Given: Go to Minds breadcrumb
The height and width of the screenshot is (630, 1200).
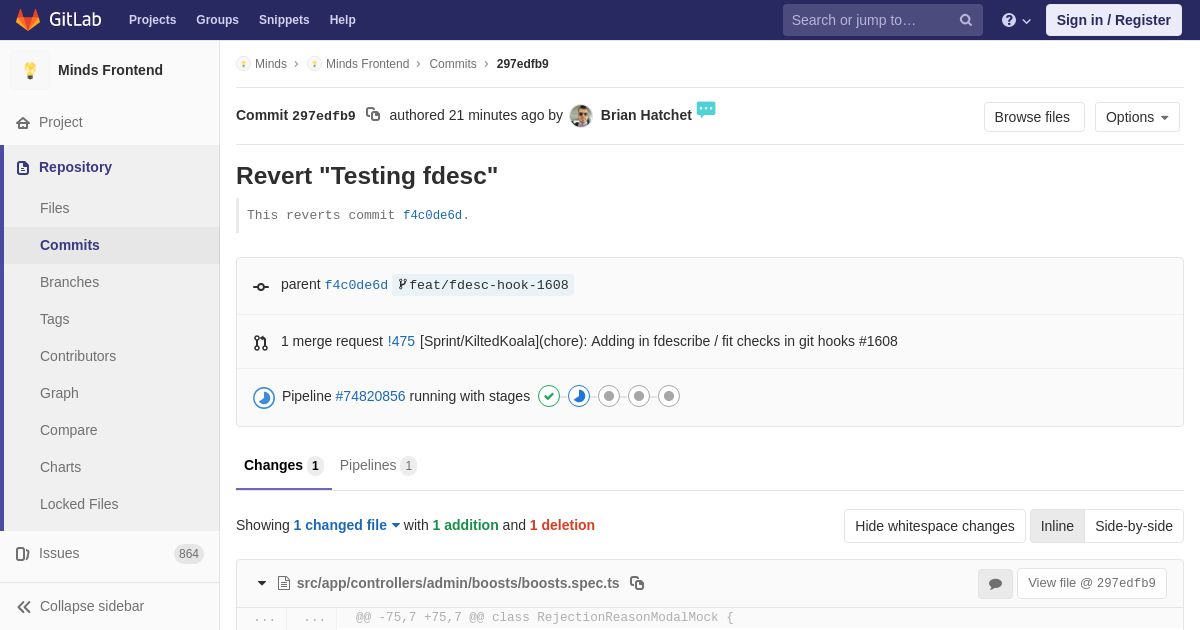Looking at the screenshot, I should pyautogui.click(x=271, y=64).
